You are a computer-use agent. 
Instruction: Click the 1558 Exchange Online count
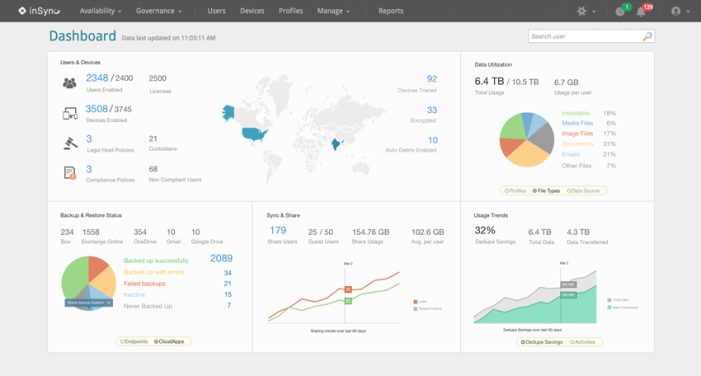[x=91, y=232]
